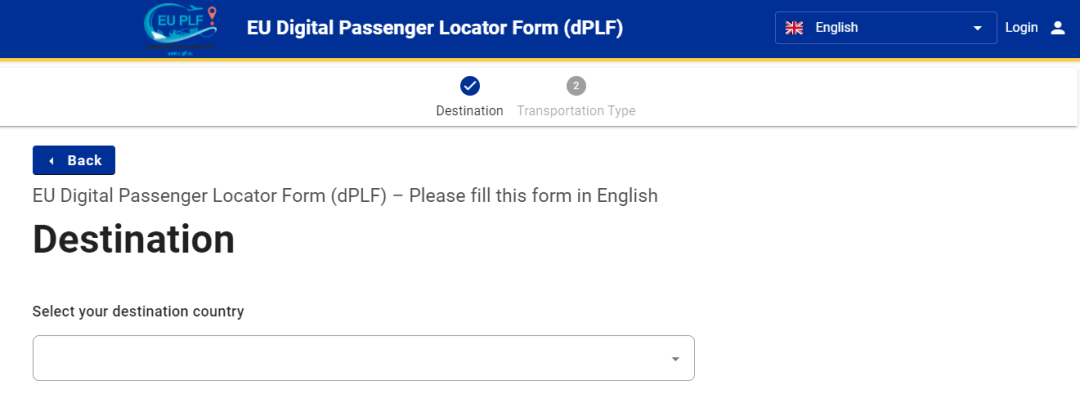Viewport: 1080px width, 399px height.
Task: Click the large Destination heading
Action: (134, 240)
